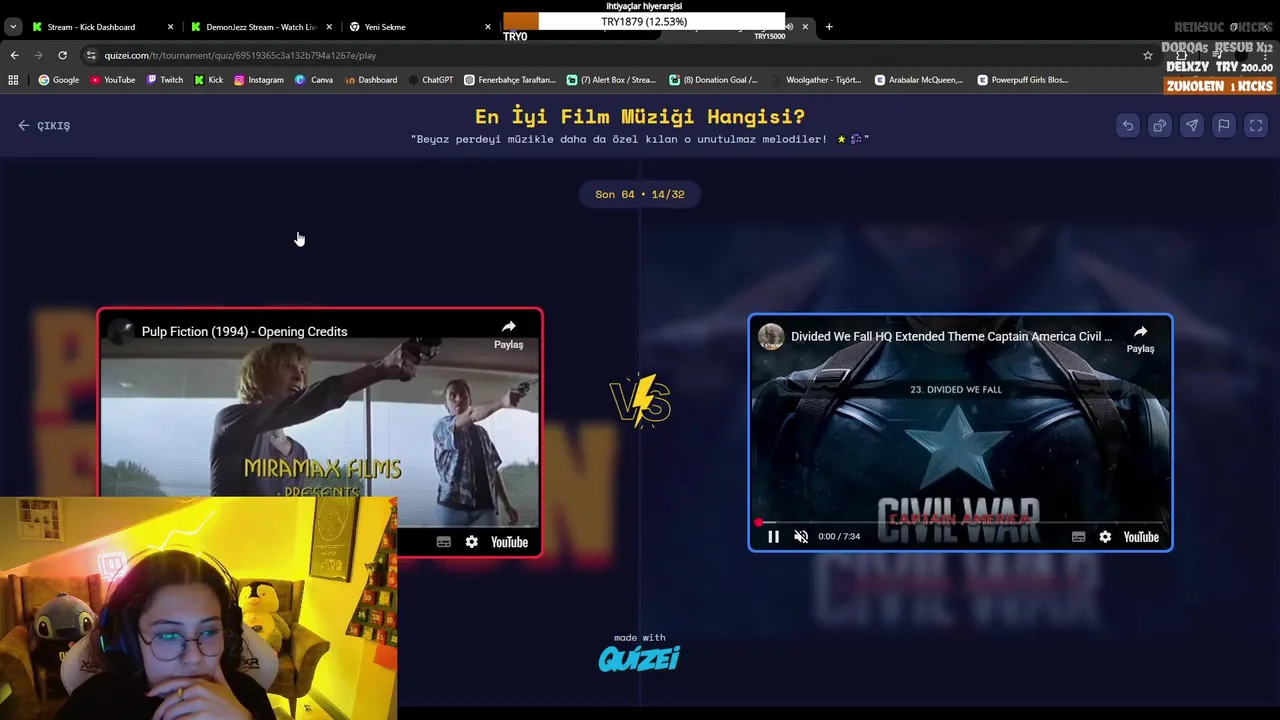1280x720 pixels.
Task: Open a new browser tab with plus
Action: [829, 27]
